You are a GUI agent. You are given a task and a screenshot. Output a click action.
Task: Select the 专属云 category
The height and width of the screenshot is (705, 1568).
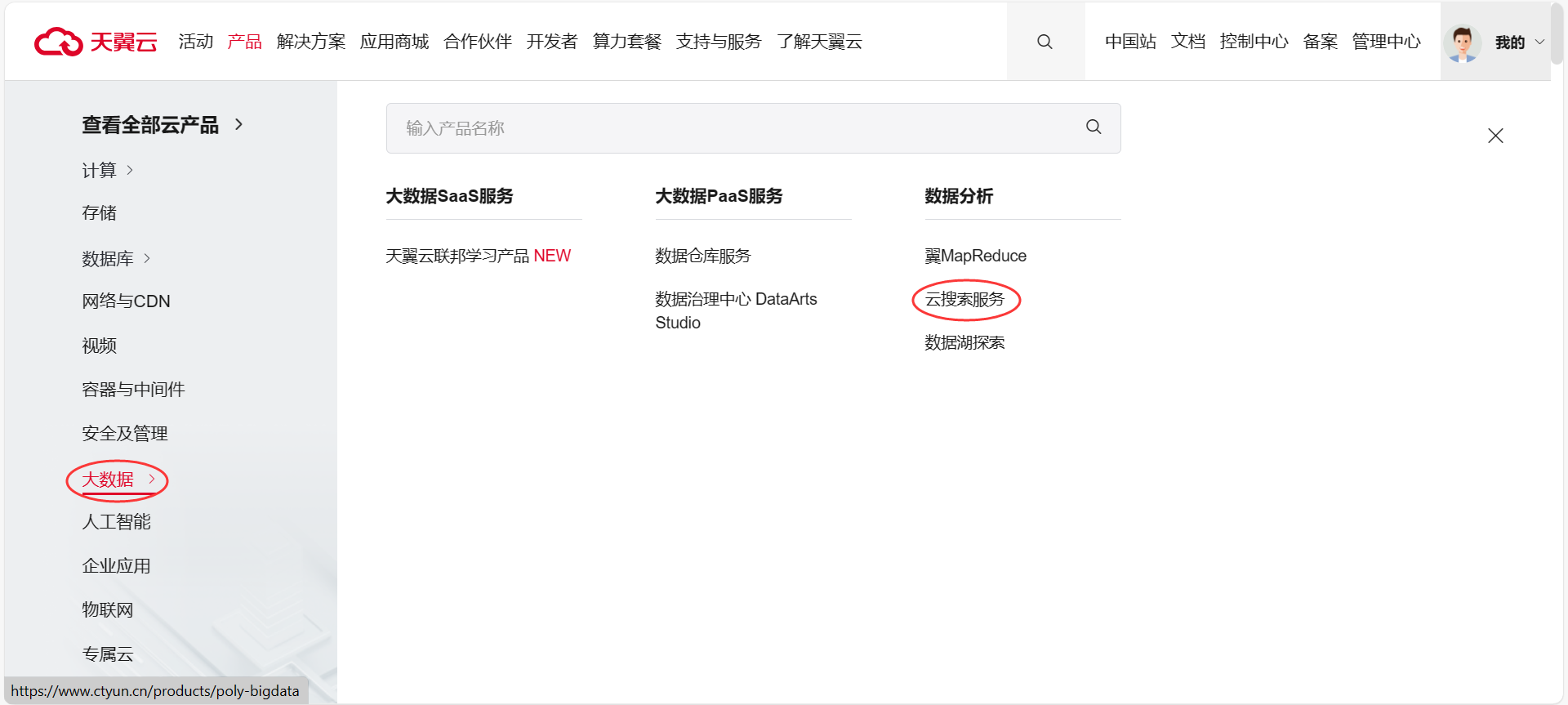click(108, 654)
